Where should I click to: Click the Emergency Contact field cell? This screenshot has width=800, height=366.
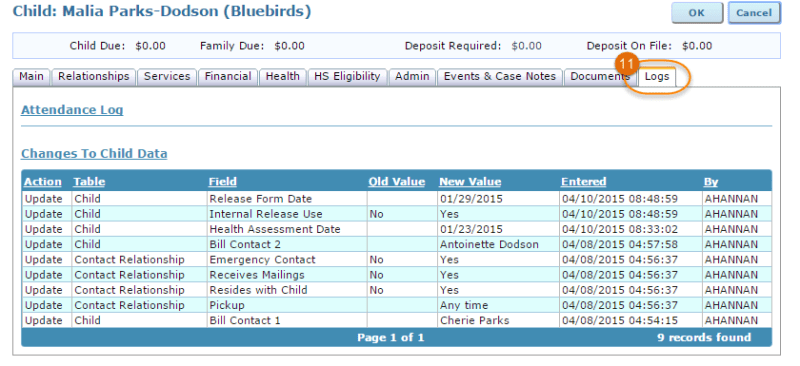pos(287,260)
